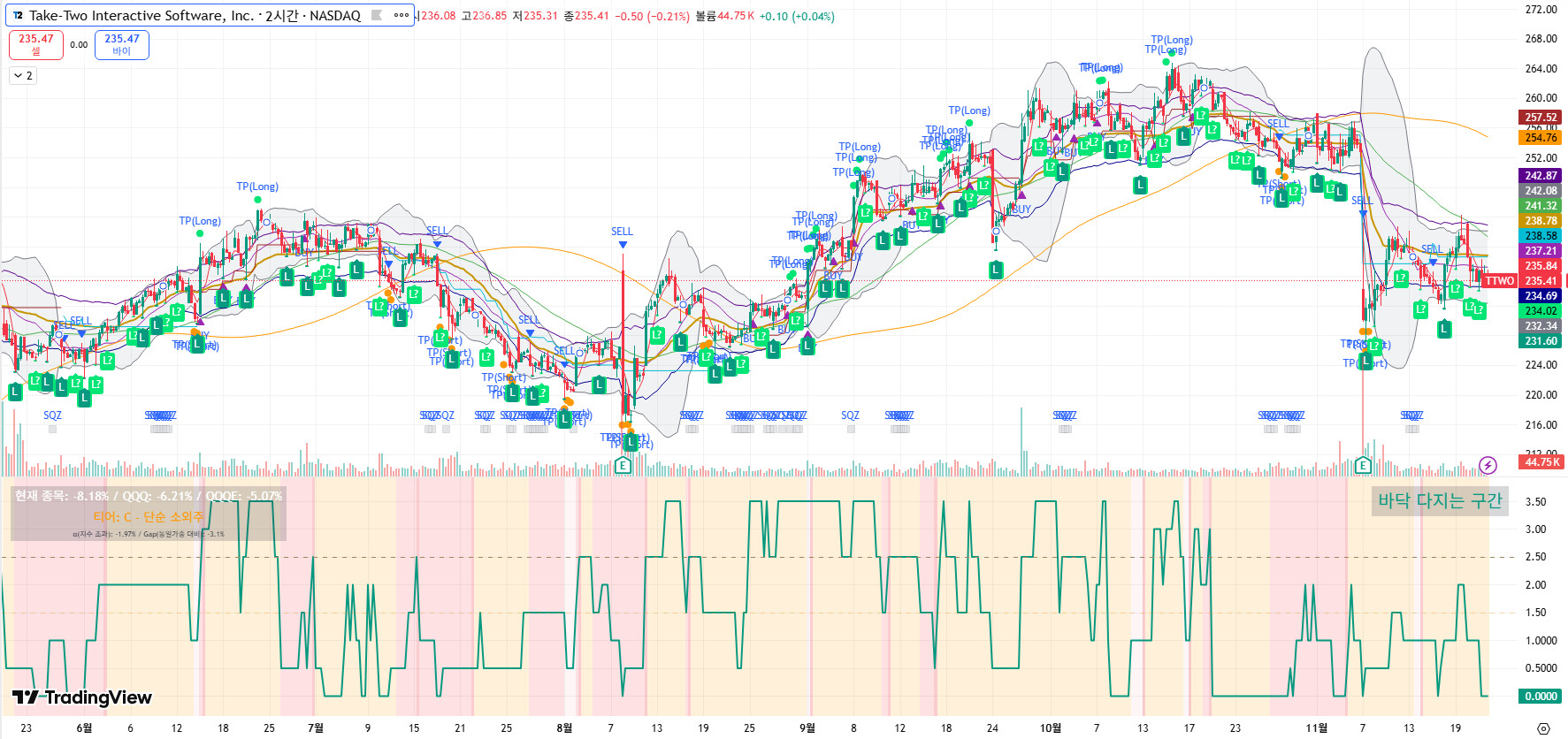The width and height of the screenshot is (1568, 739).
Task: Open chart settings gear in bottom-right corner
Action: (1543, 728)
